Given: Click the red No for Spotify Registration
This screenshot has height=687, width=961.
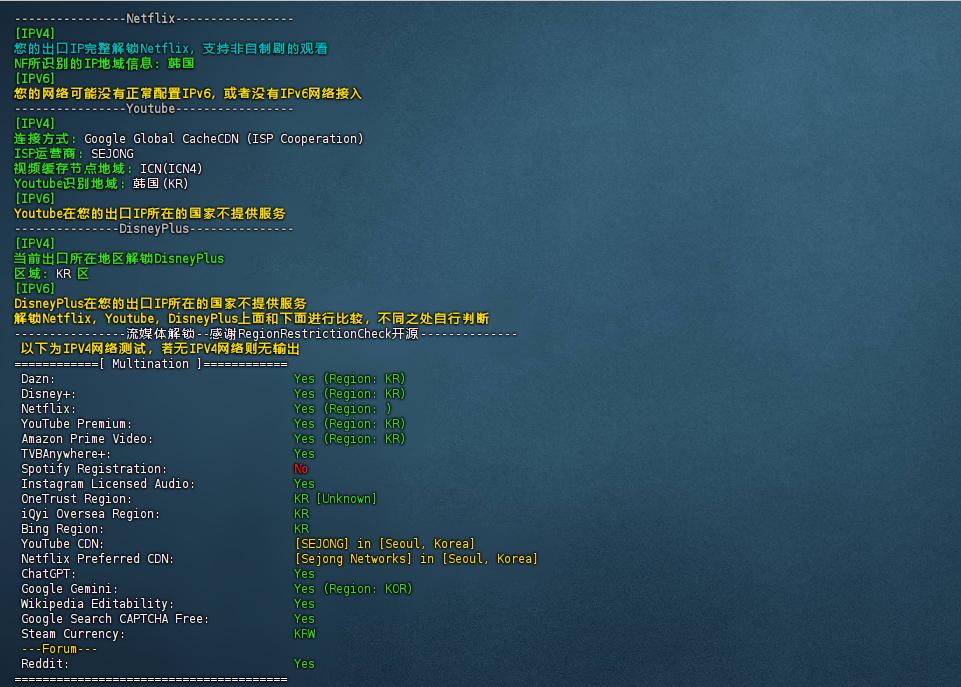Looking at the screenshot, I should [x=301, y=469].
